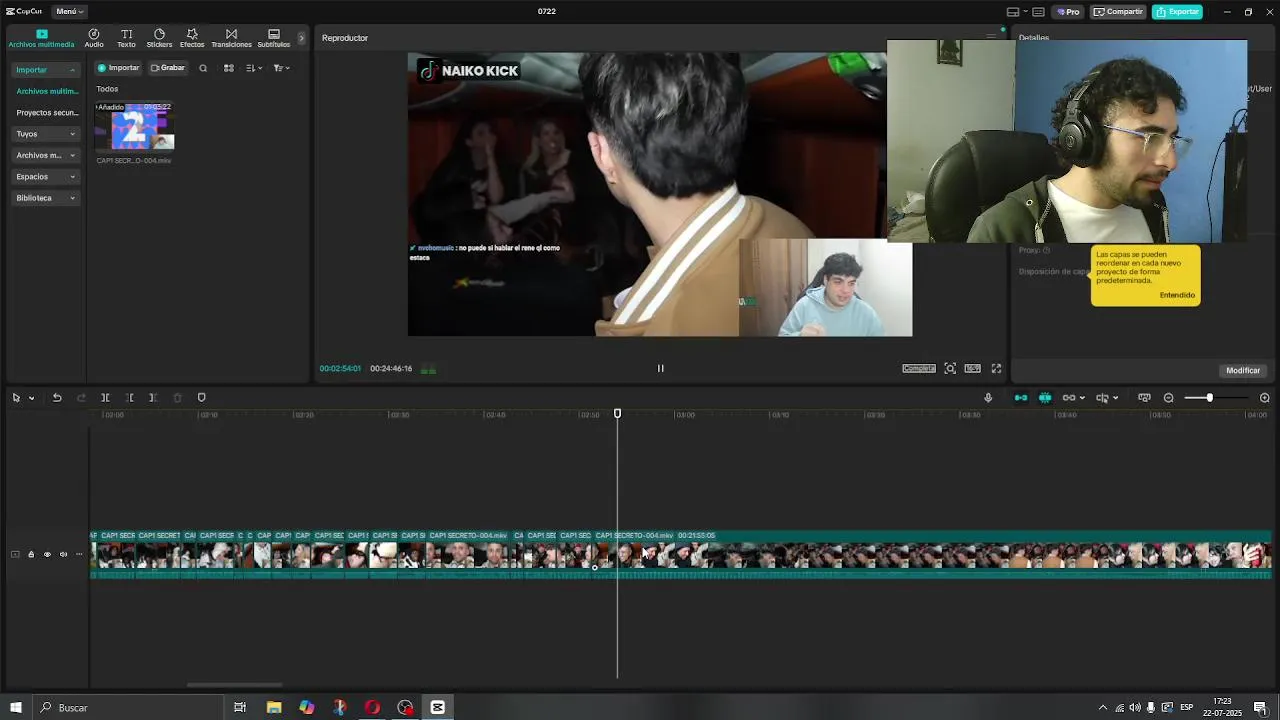Expand the Biblioteca sidebar section
1280x720 pixels.
click(45, 198)
